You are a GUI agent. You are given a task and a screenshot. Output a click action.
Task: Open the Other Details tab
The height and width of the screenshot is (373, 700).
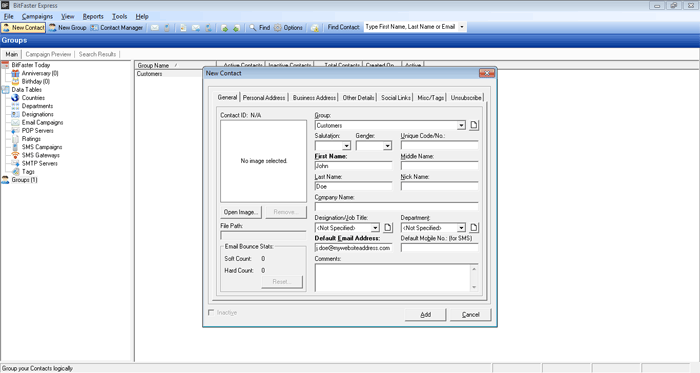click(358, 97)
